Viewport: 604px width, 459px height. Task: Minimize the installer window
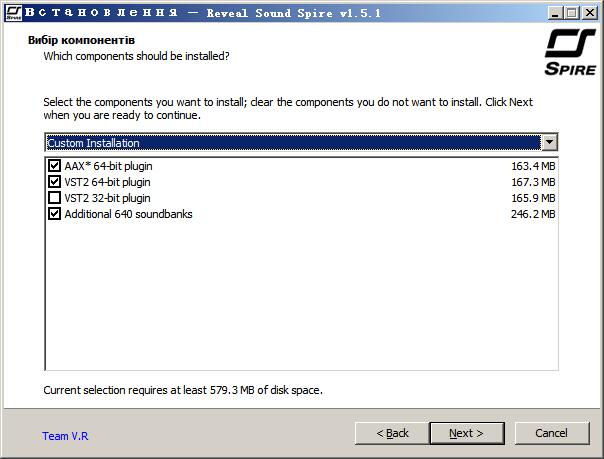555,13
